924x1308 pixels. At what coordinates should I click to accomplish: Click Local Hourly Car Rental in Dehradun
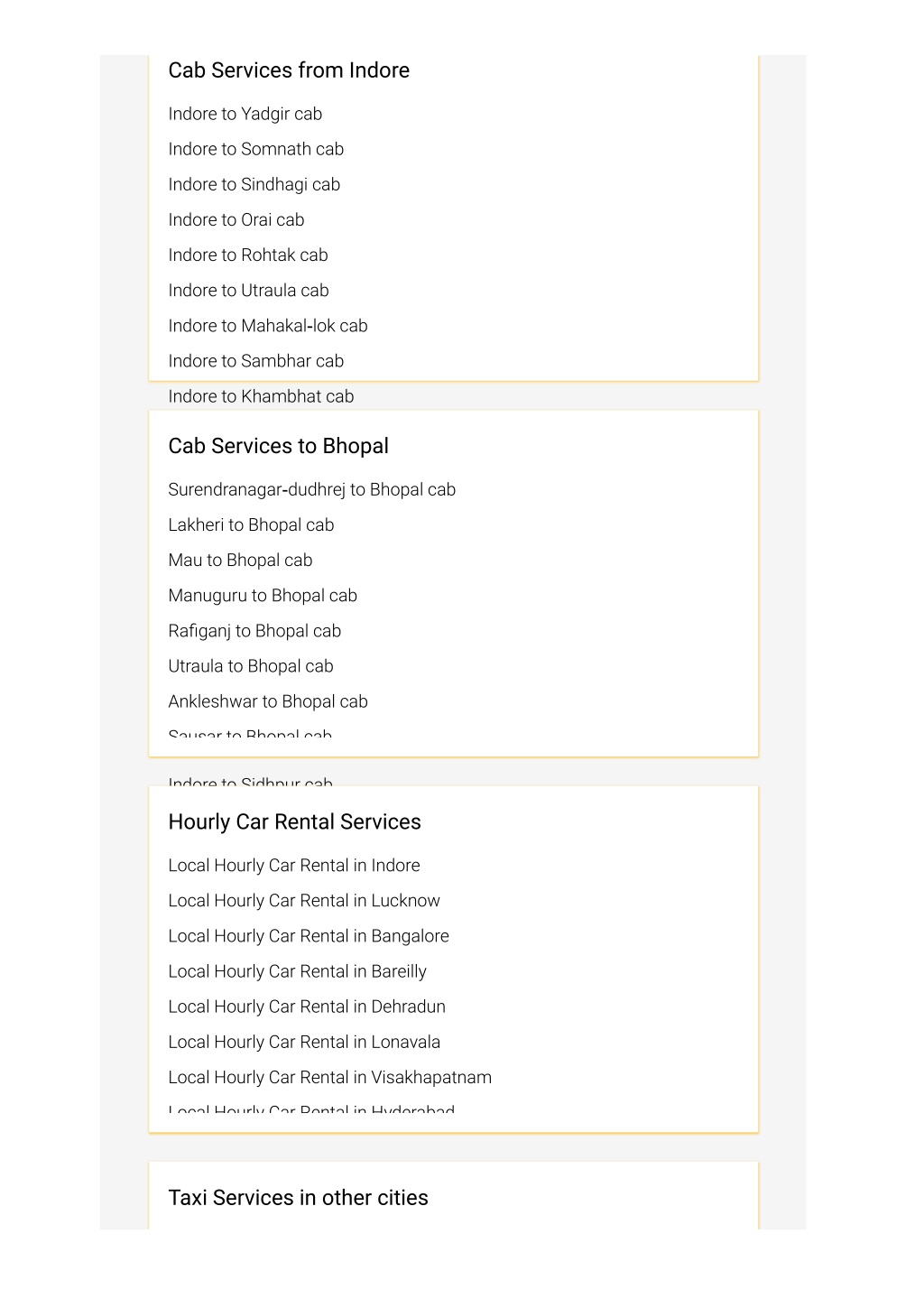307,1007
